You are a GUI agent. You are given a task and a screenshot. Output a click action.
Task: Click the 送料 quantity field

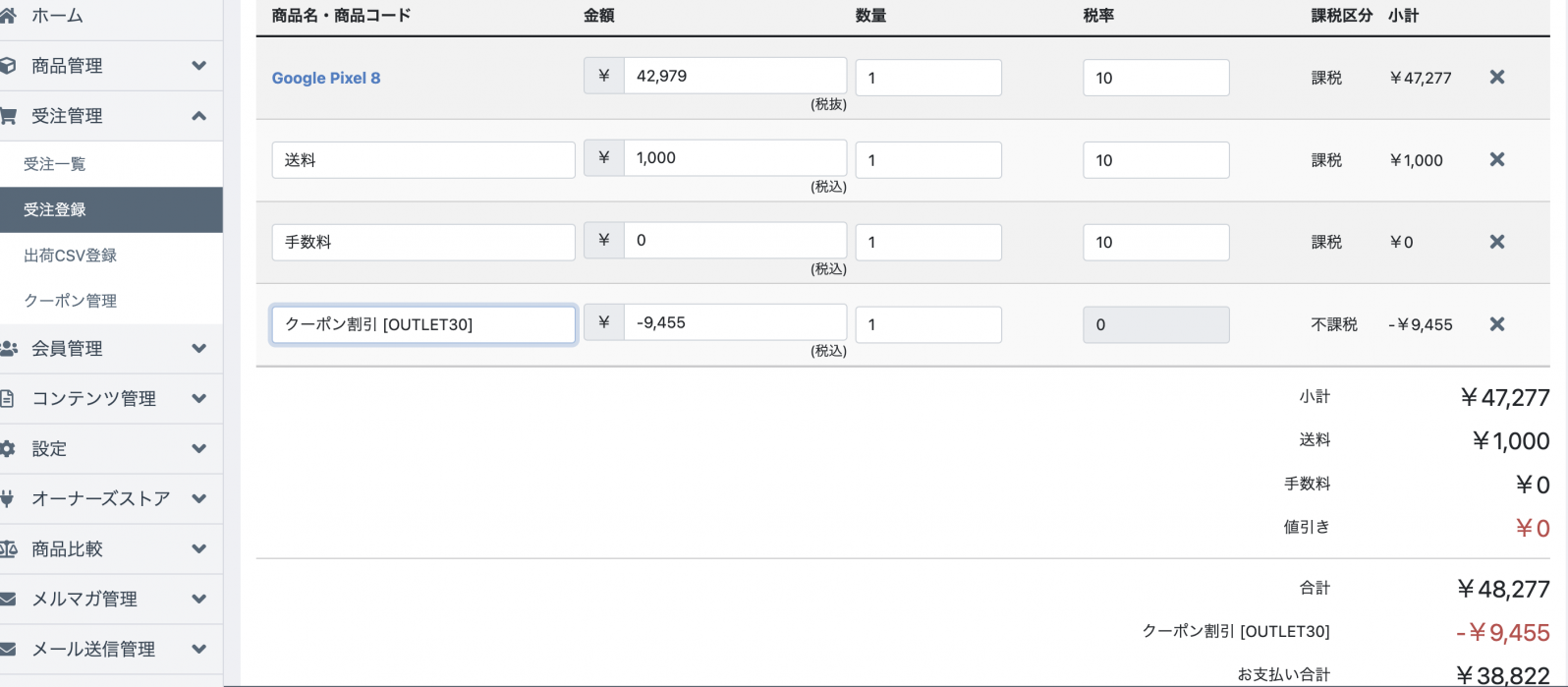click(928, 160)
